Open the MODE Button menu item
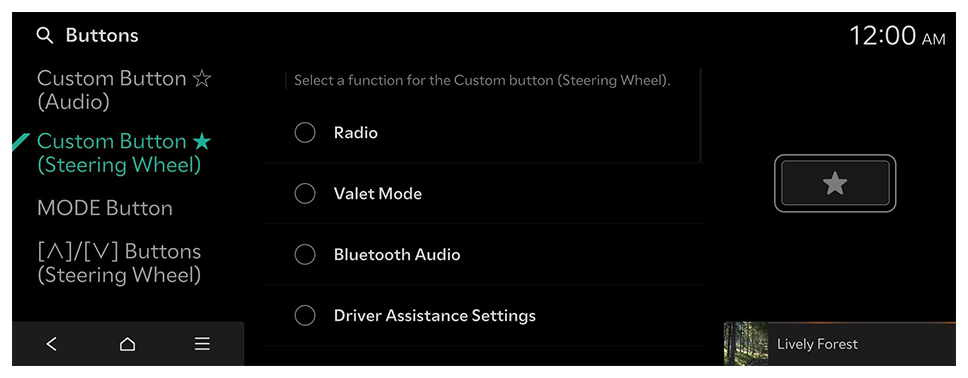Viewport: 968px width, 378px height. click(105, 208)
